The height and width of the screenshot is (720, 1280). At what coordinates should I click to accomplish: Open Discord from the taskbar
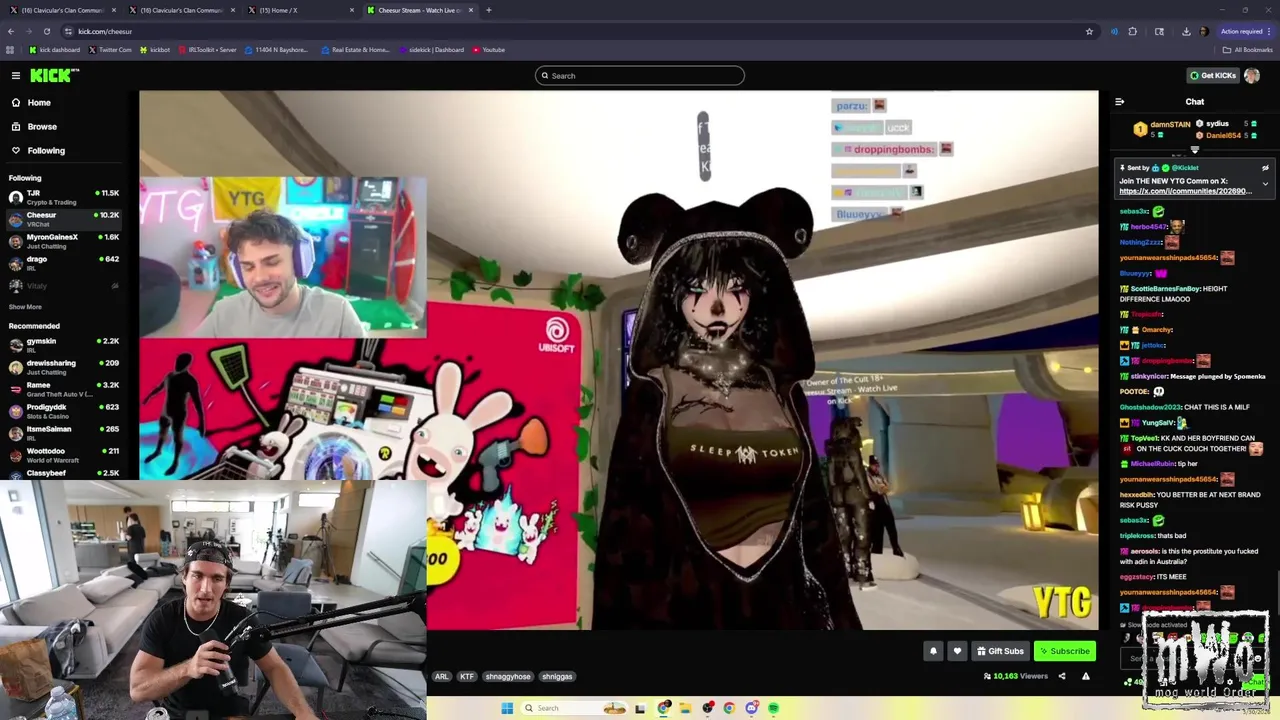click(x=751, y=708)
